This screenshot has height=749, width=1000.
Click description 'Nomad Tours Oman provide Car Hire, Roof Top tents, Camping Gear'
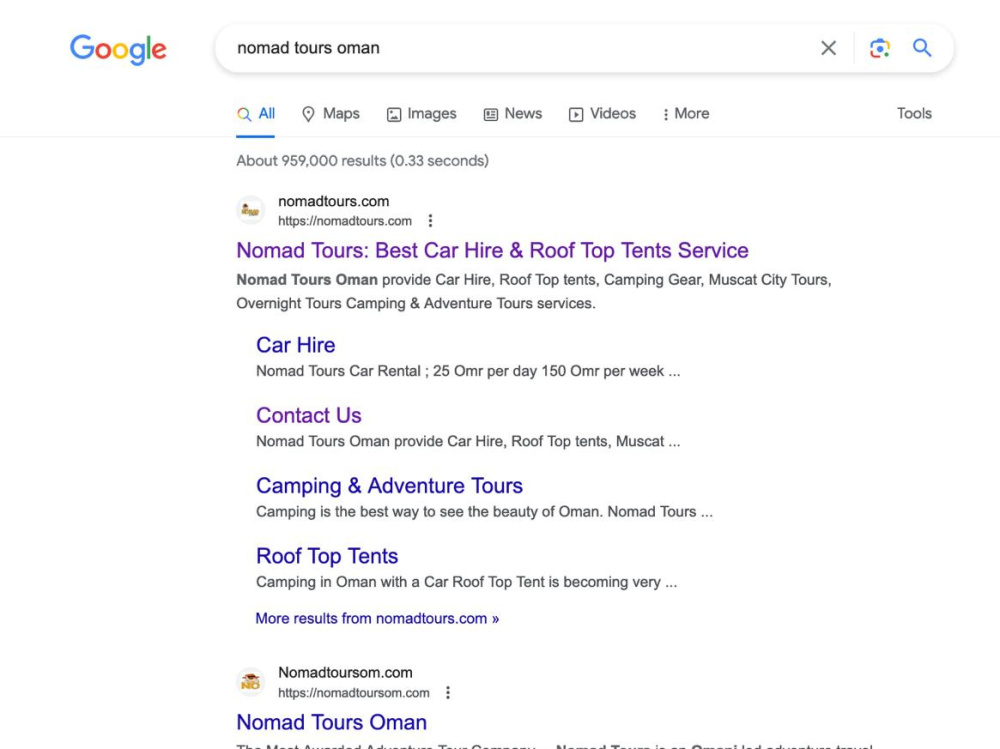pos(469,280)
